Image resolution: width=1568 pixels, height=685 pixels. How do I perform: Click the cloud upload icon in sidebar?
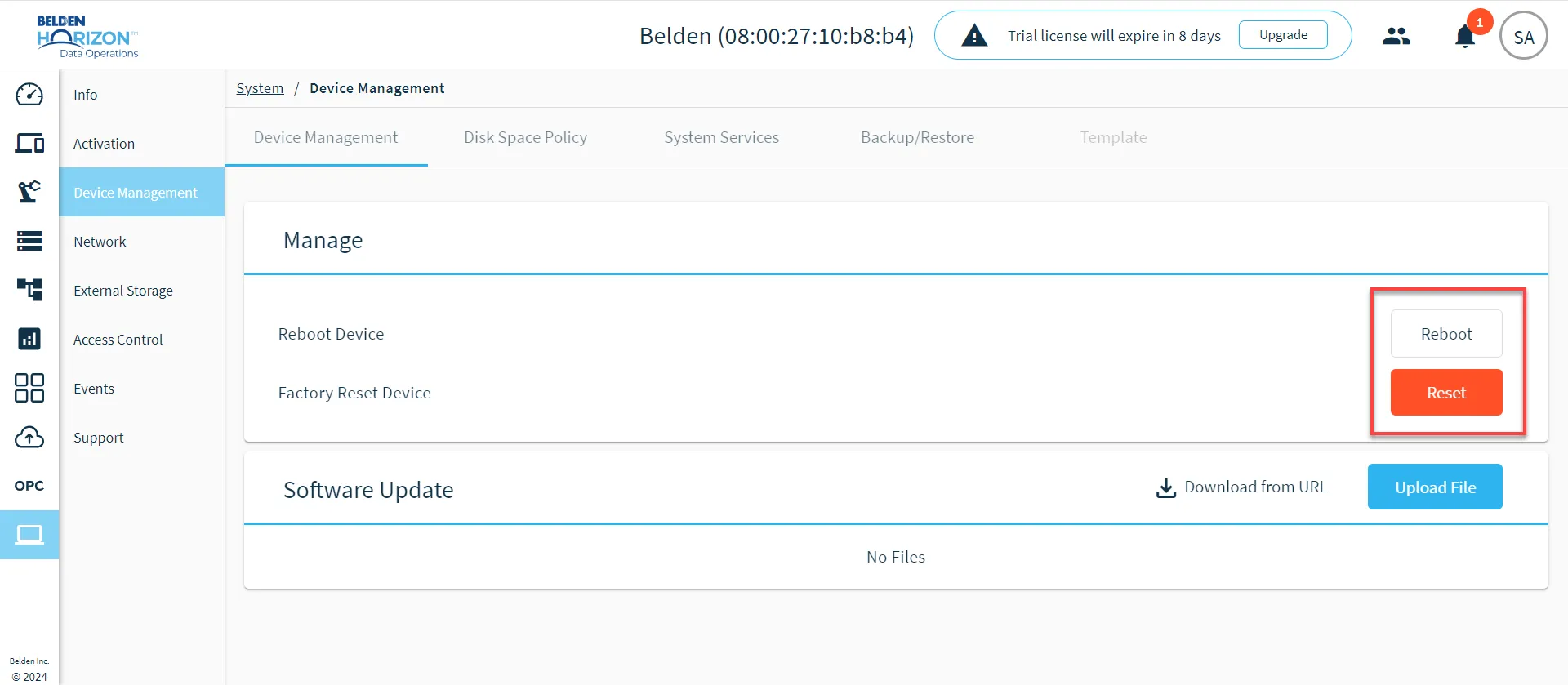29,437
